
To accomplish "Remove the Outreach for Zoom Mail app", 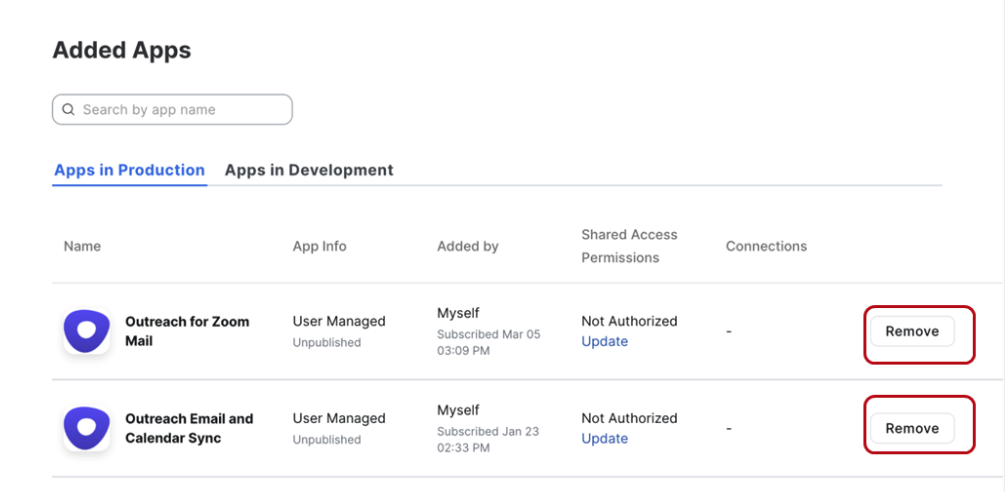I will coord(912,331).
